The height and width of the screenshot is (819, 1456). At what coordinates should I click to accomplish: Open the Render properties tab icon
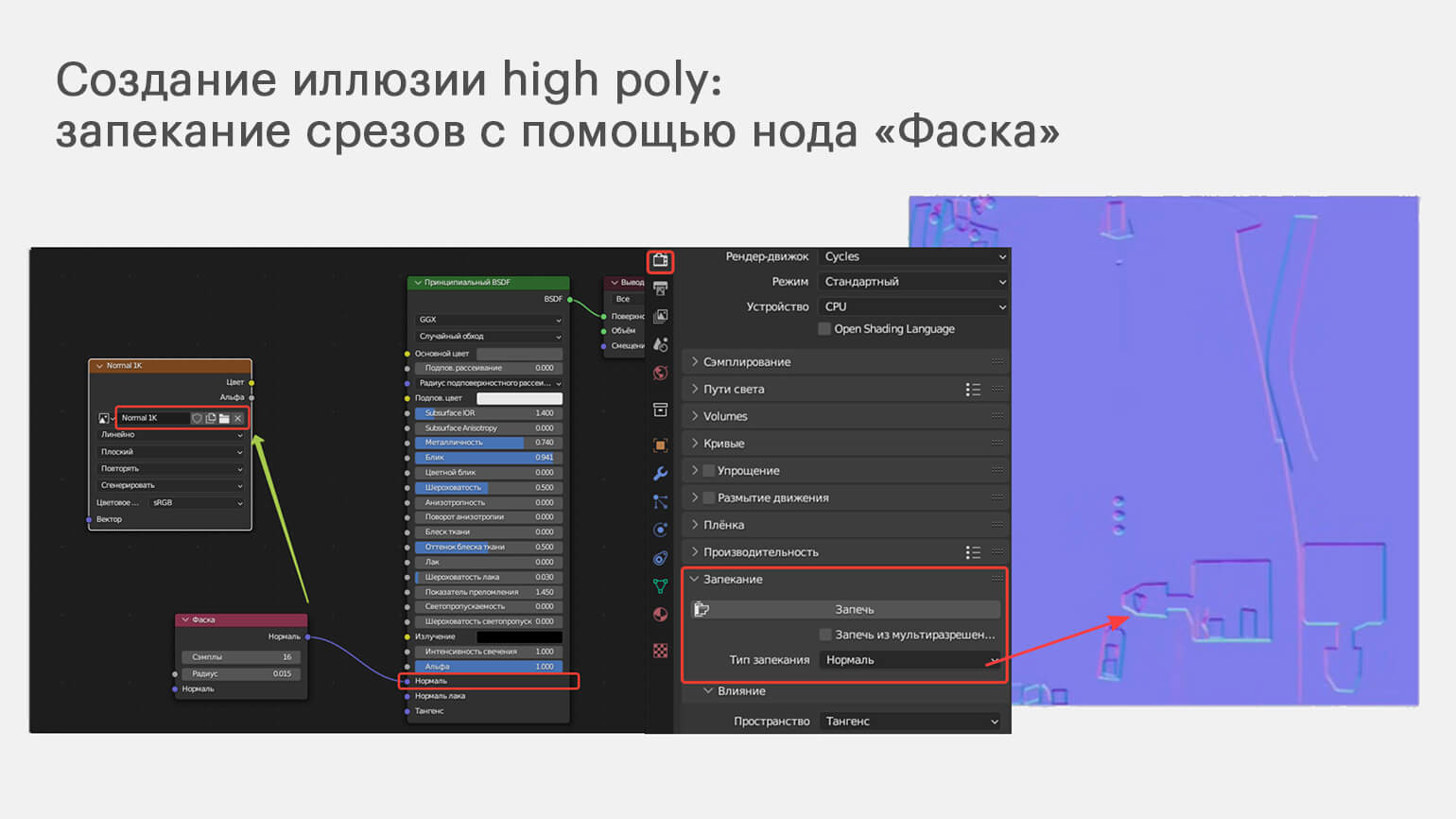click(x=660, y=260)
